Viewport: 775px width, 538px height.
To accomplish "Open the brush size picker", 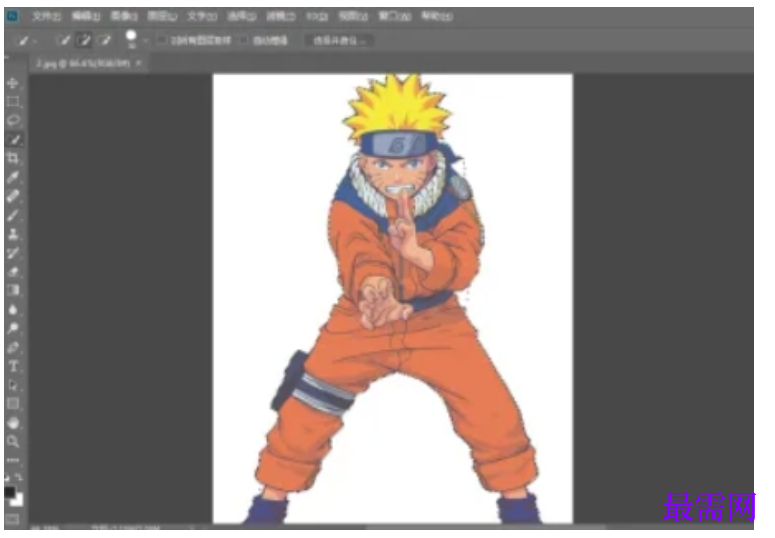I will [x=131, y=39].
